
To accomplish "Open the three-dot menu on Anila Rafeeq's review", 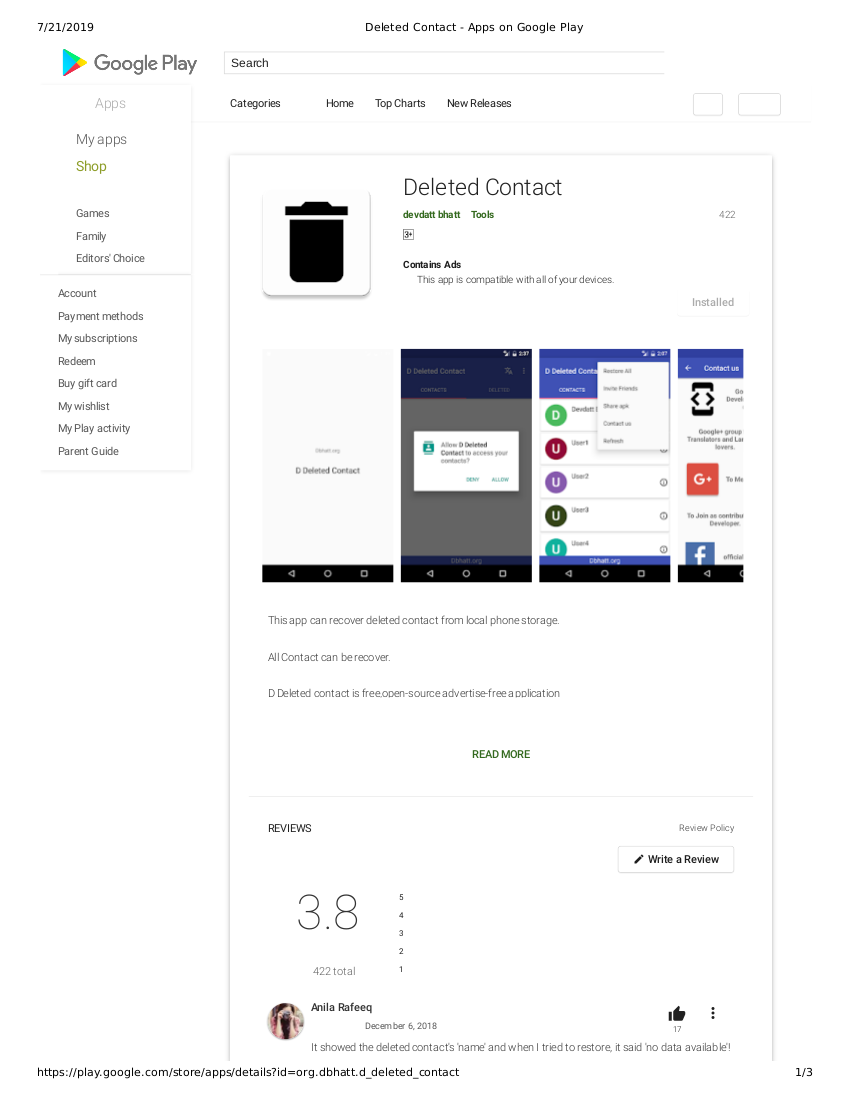I will coord(712,1013).
